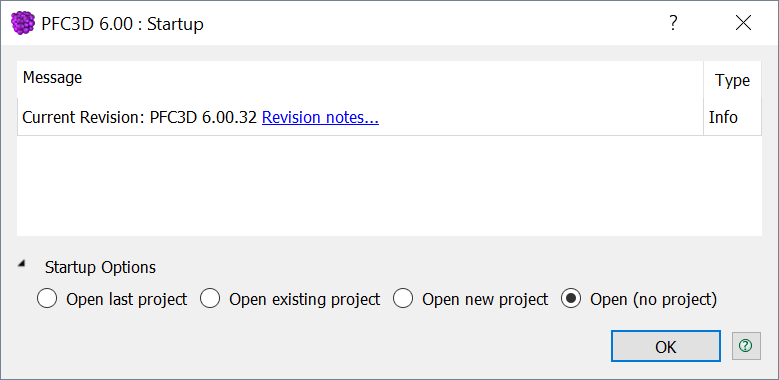Open help via green question icon beside OK
Image resolution: width=779 pixels, height=380 pixels.
(746, 346)
